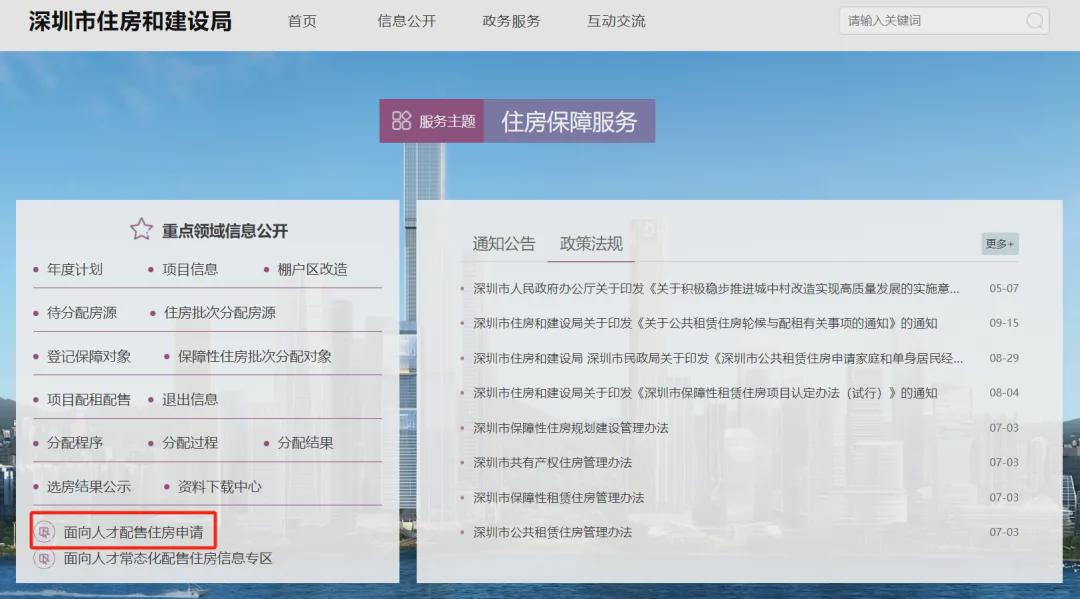Open the 民政局 公共租赁住房申请家庭 notice
Image resolution: width=1080 pixels, height=599 pixels.
click(x=718, y=358)
